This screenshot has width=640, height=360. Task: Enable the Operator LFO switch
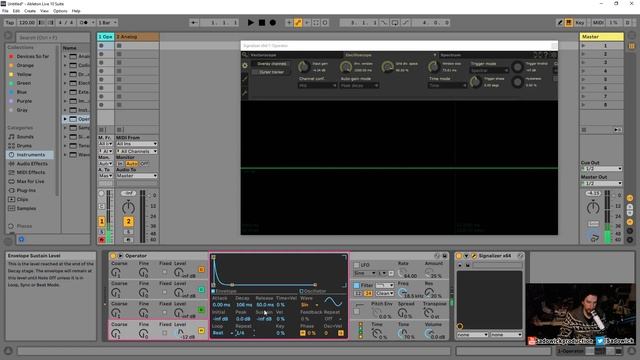pos(356,265)
